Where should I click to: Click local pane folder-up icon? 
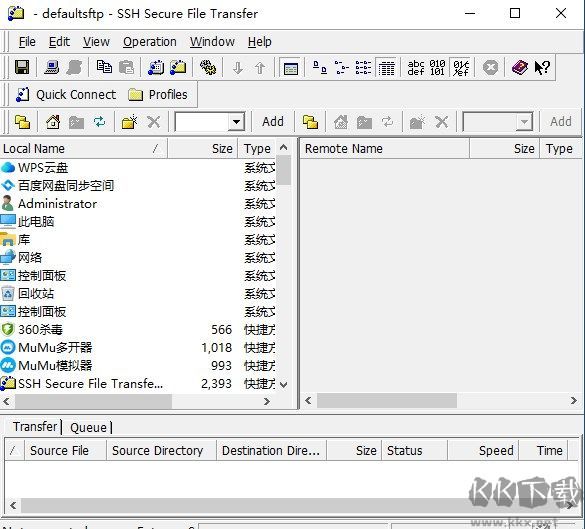22,122
